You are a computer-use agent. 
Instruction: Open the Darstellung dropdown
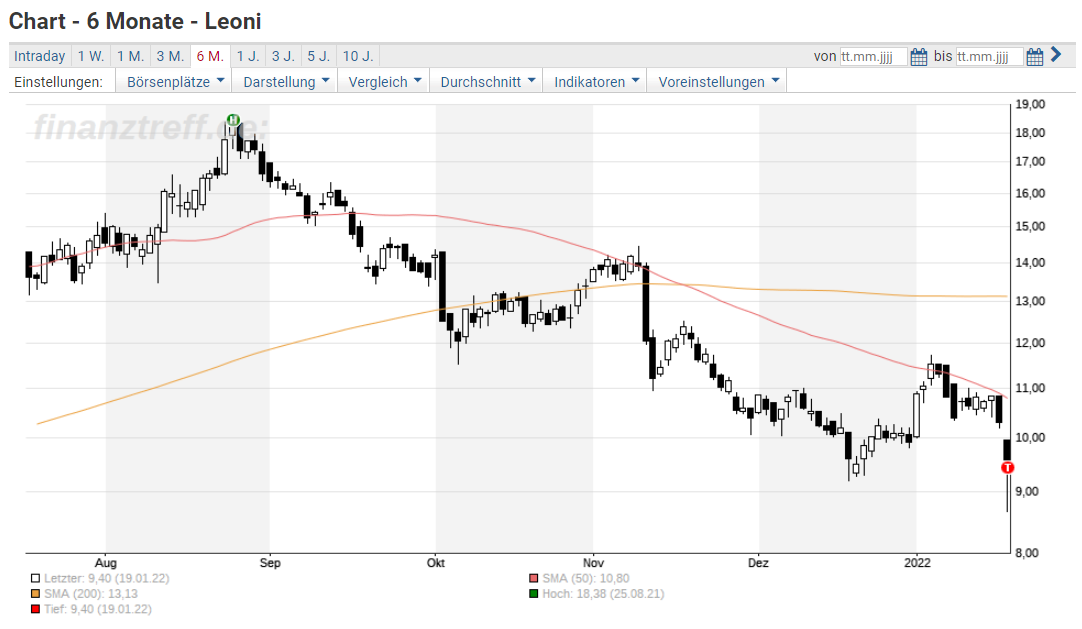tap(285, 81)
